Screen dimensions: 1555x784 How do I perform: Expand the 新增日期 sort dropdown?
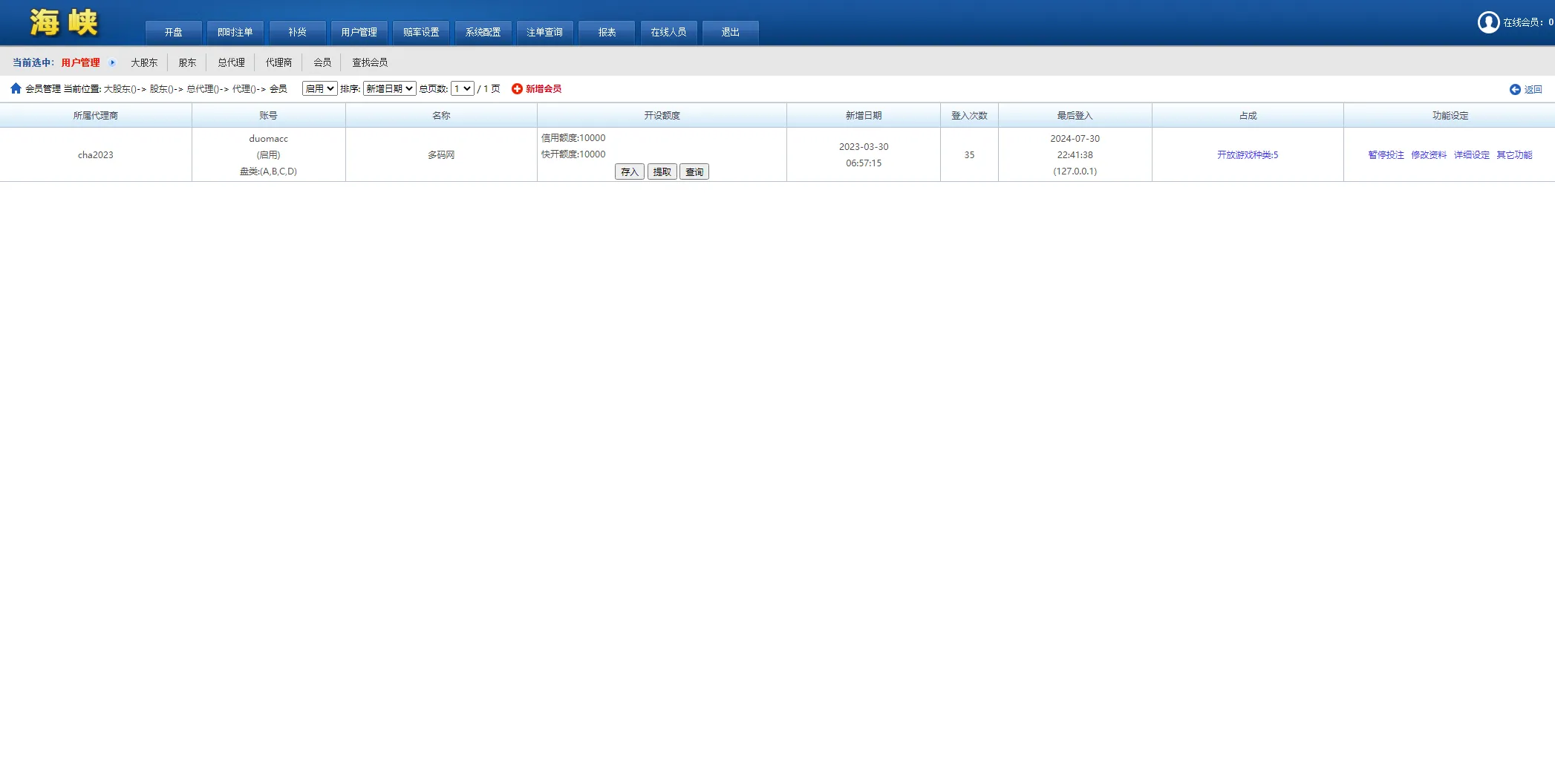pos(389,89)
